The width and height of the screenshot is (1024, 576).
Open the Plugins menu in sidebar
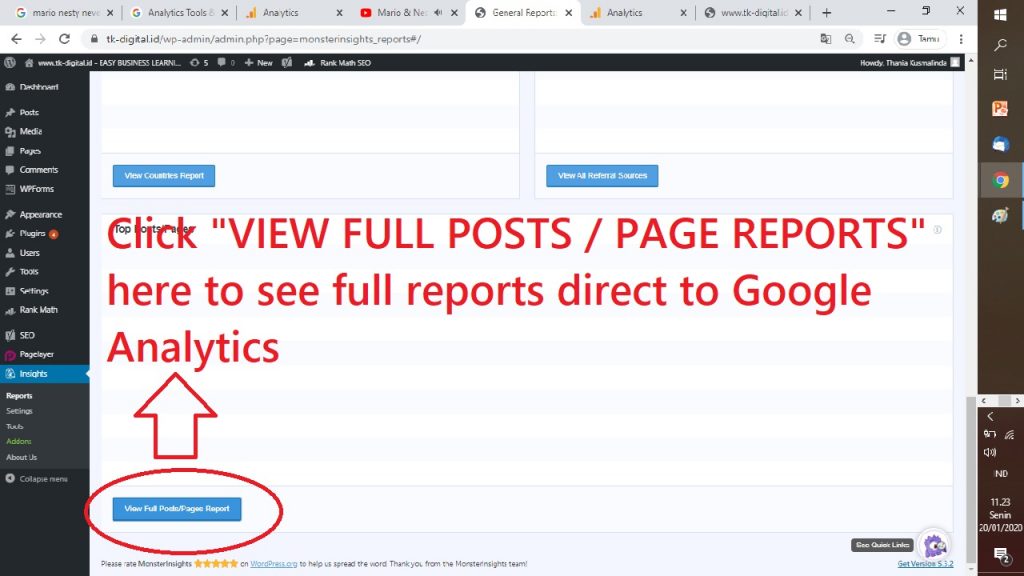tap(33, 233)
